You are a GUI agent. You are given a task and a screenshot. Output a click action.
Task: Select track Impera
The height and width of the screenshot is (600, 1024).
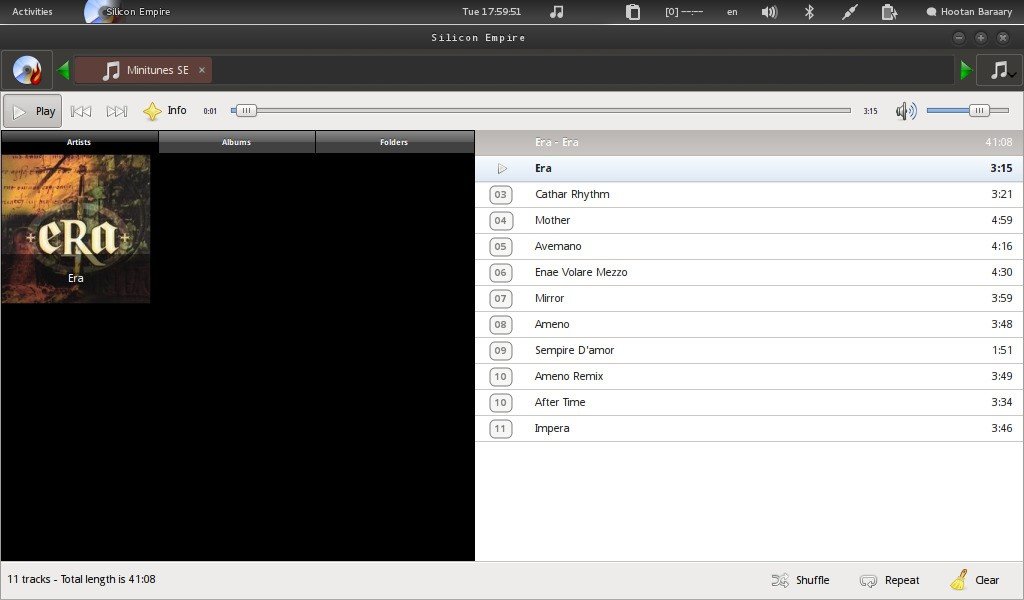749,429
